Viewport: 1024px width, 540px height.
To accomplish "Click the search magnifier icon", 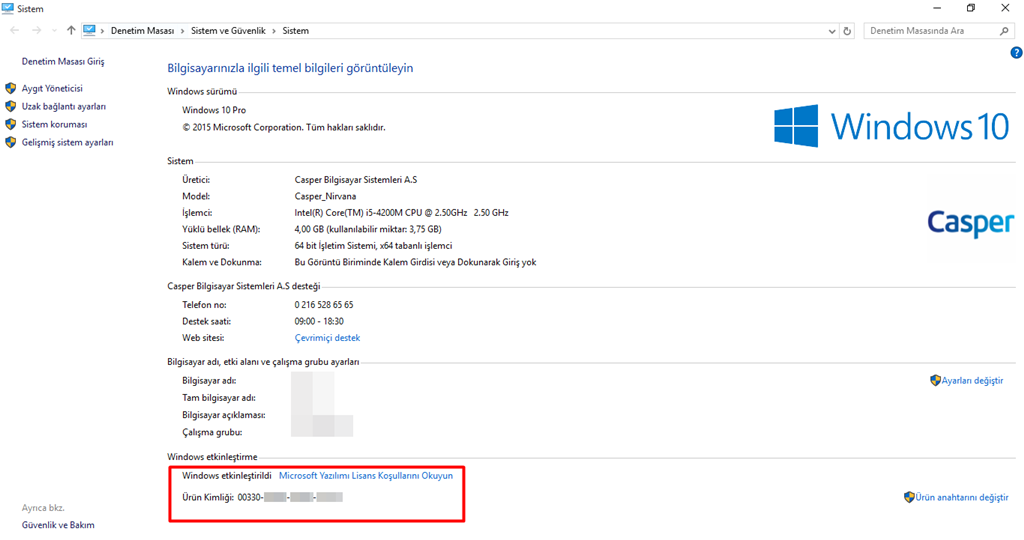I will [1004, 31].
